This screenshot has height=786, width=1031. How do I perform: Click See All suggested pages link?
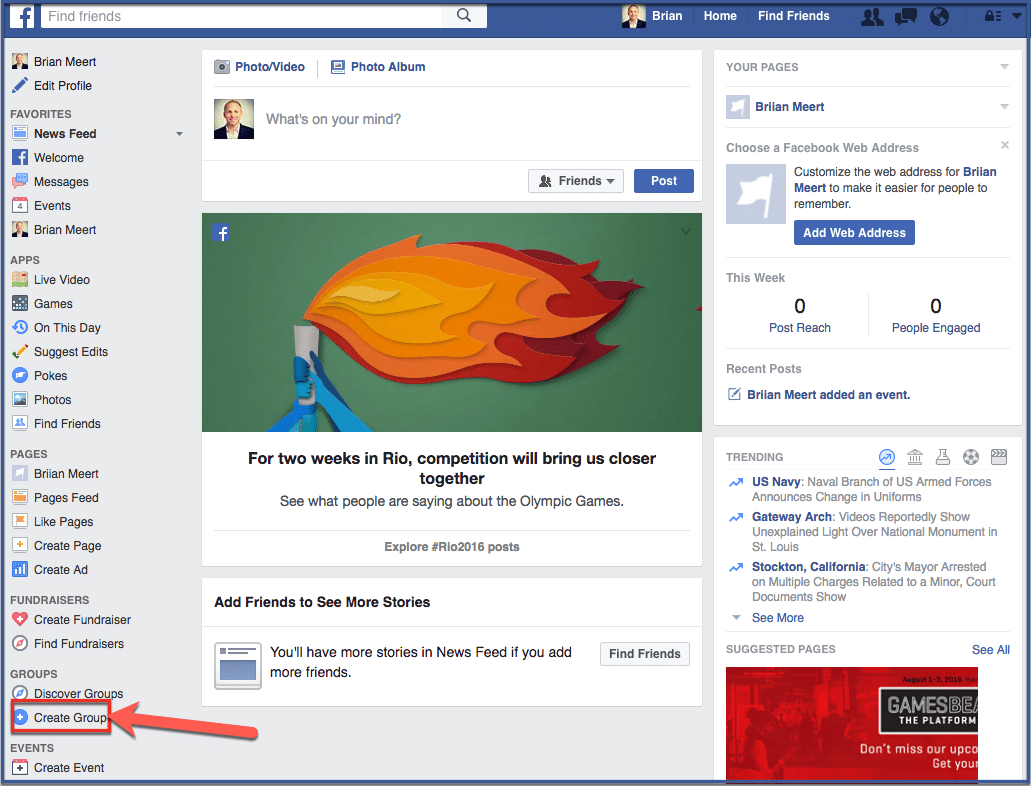click(990, 650)
